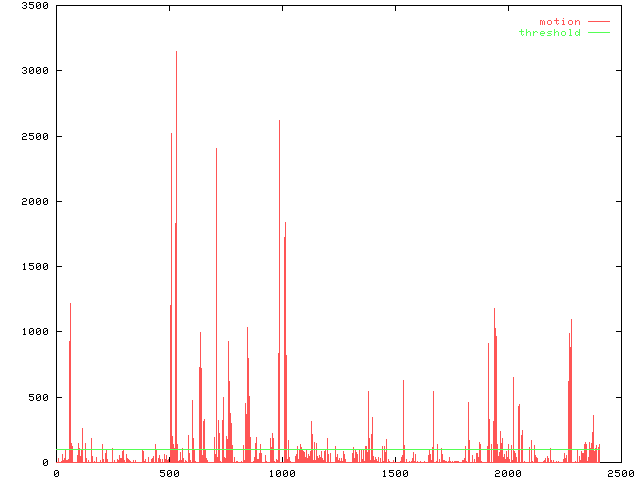Select the red motion legend line sample

point(598,21)
